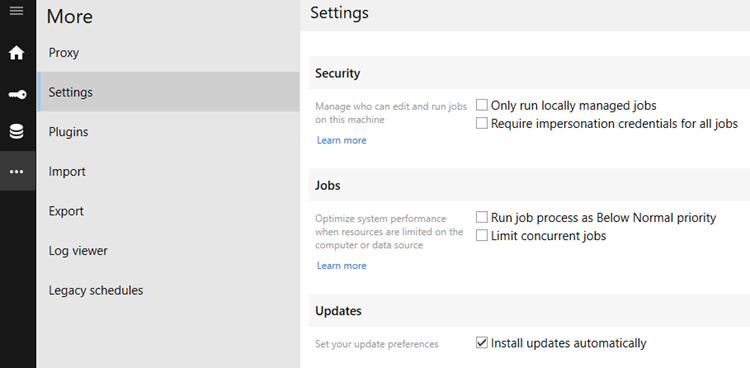
Task: Choose Import from the More list
Action: point(168,171)
